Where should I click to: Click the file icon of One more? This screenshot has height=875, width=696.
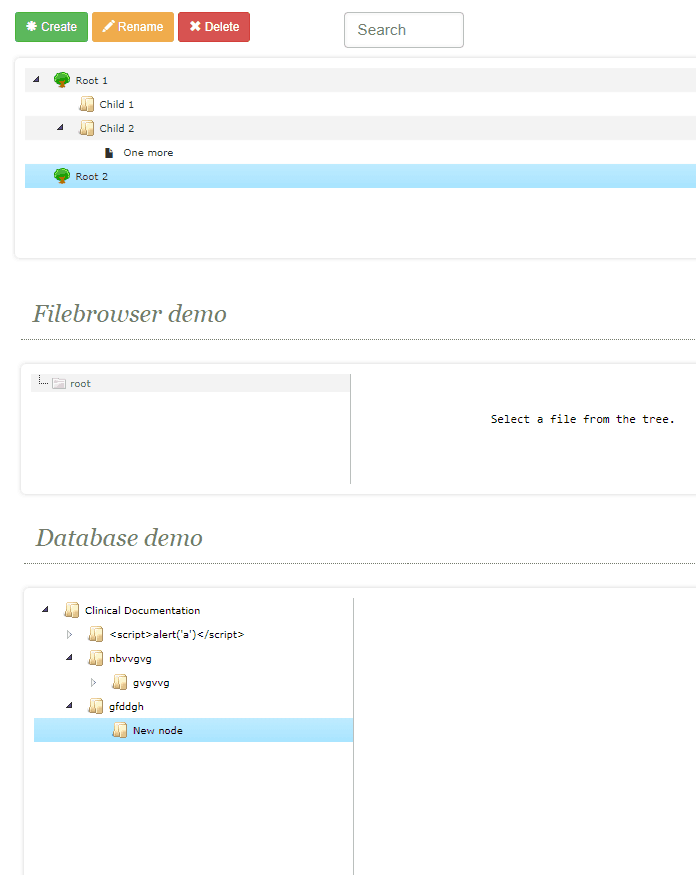point(109,152)
